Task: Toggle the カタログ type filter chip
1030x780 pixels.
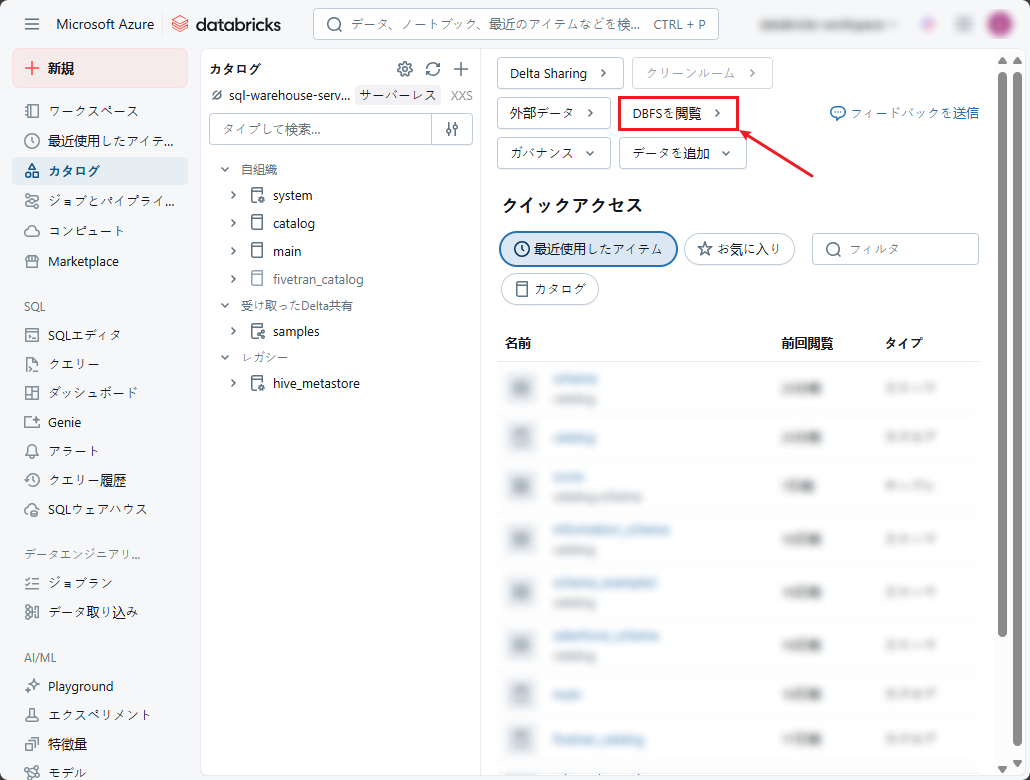Action: [x=549, y=289]
